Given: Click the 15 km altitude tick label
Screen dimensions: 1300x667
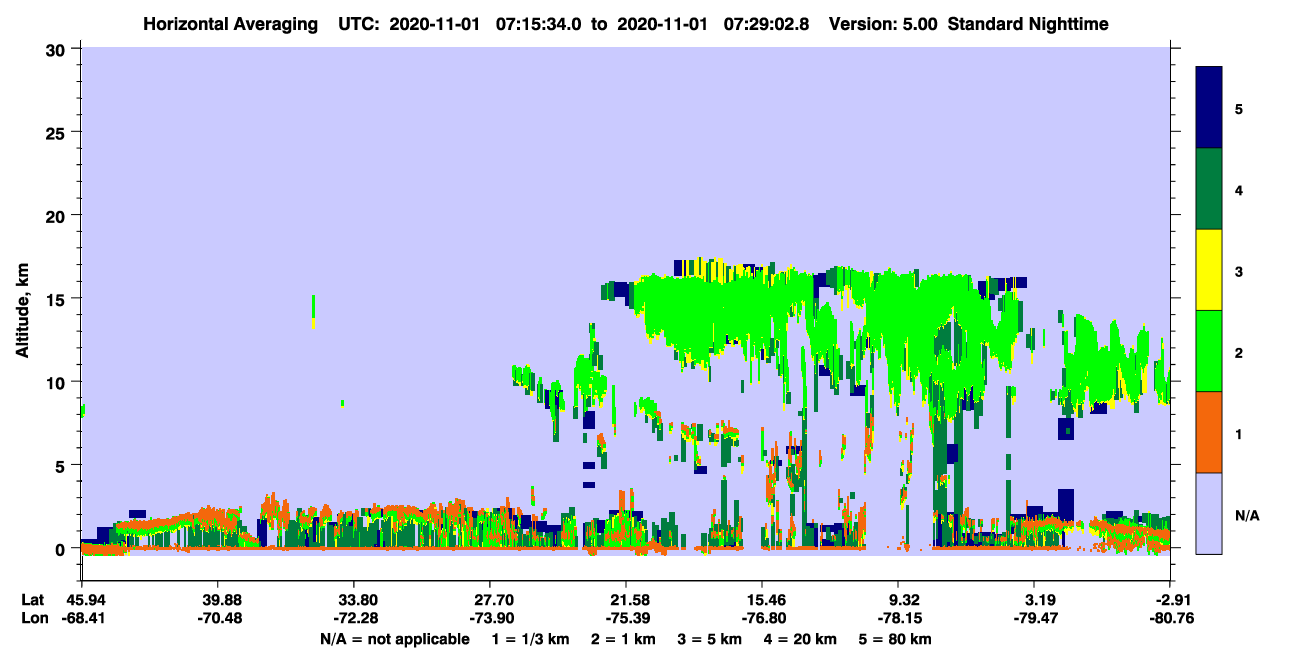Looking at the screenshot, I should coord(58,299).
